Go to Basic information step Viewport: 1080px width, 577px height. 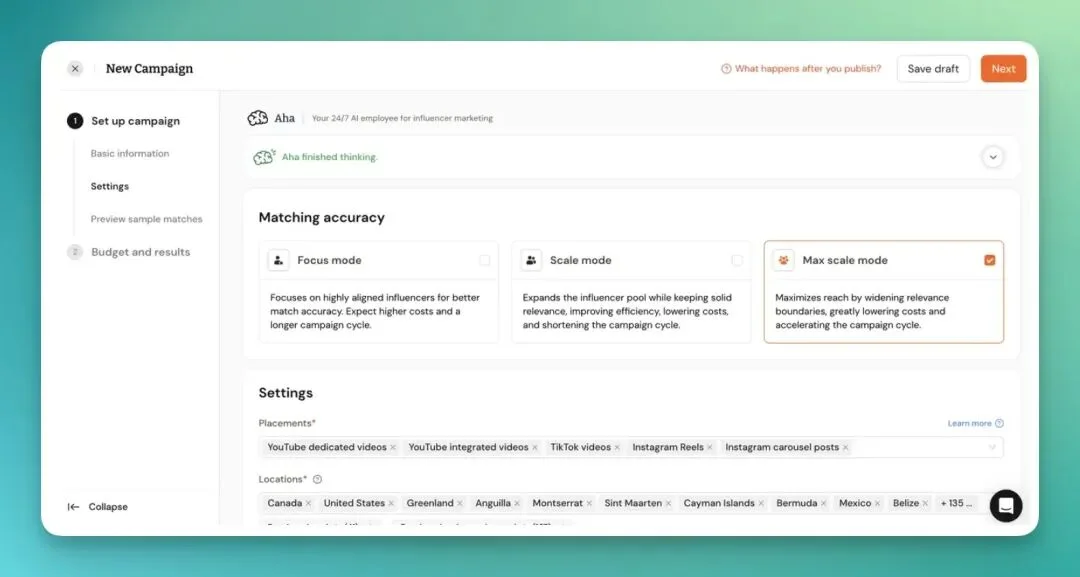pyautogui.click(x=130, y=154)
